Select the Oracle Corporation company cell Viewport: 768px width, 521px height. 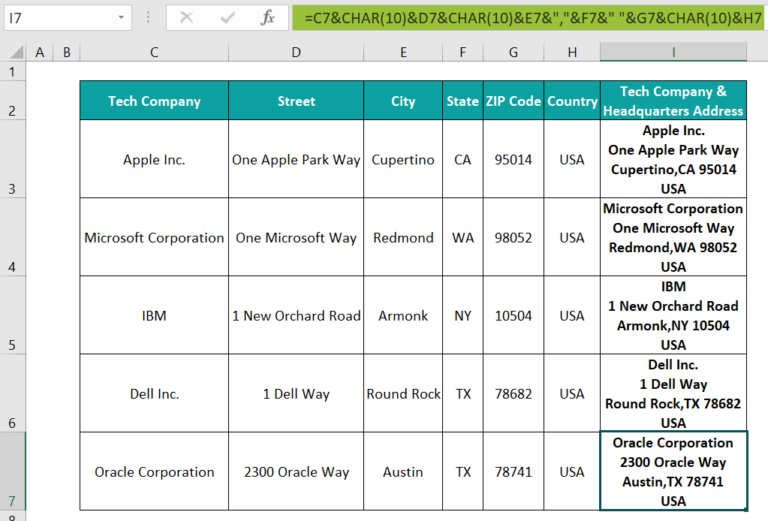(154, 472)
